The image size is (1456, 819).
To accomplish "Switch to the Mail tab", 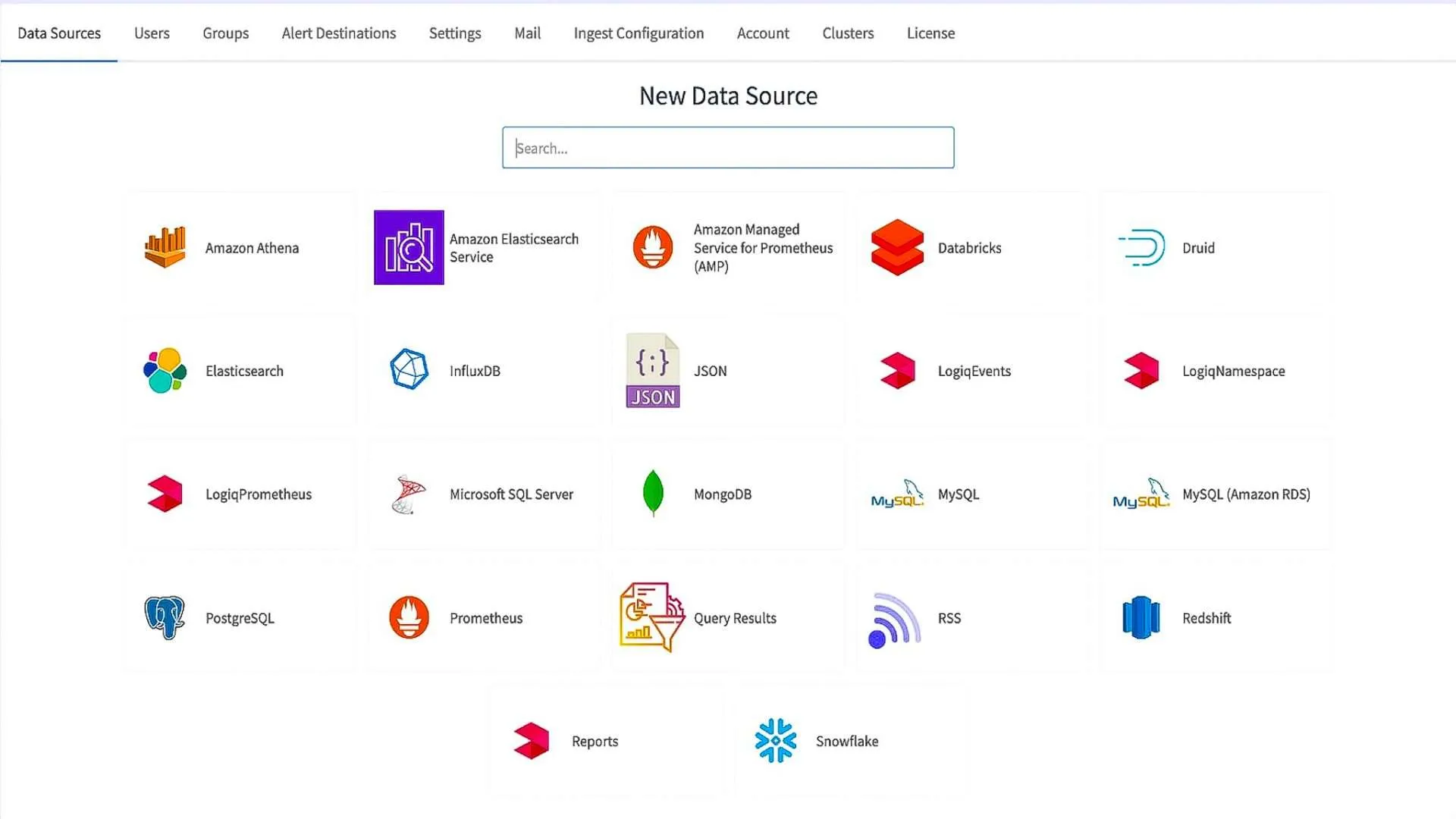I will click(x=527, y=33).
